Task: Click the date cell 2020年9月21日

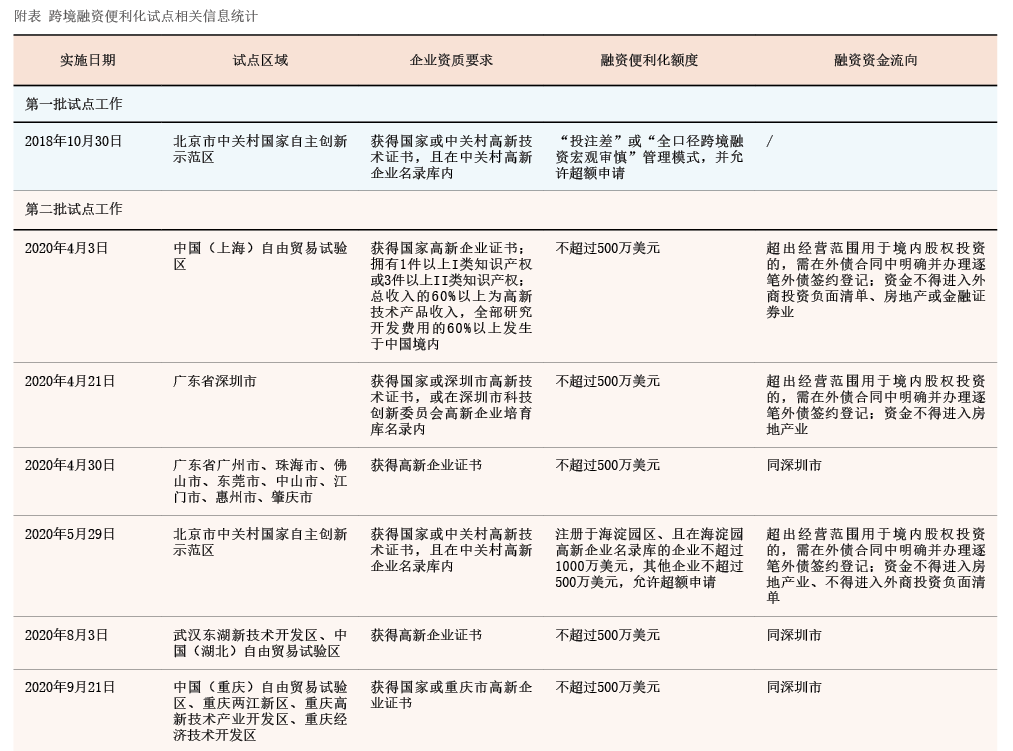Action: 70,687
